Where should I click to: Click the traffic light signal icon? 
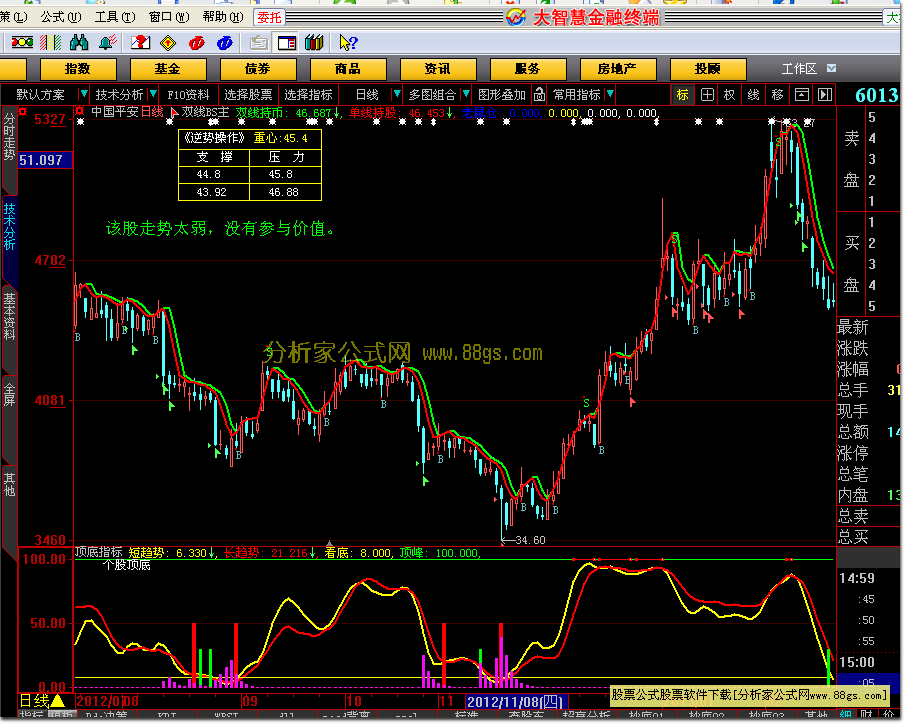click(x=22, y=42)
